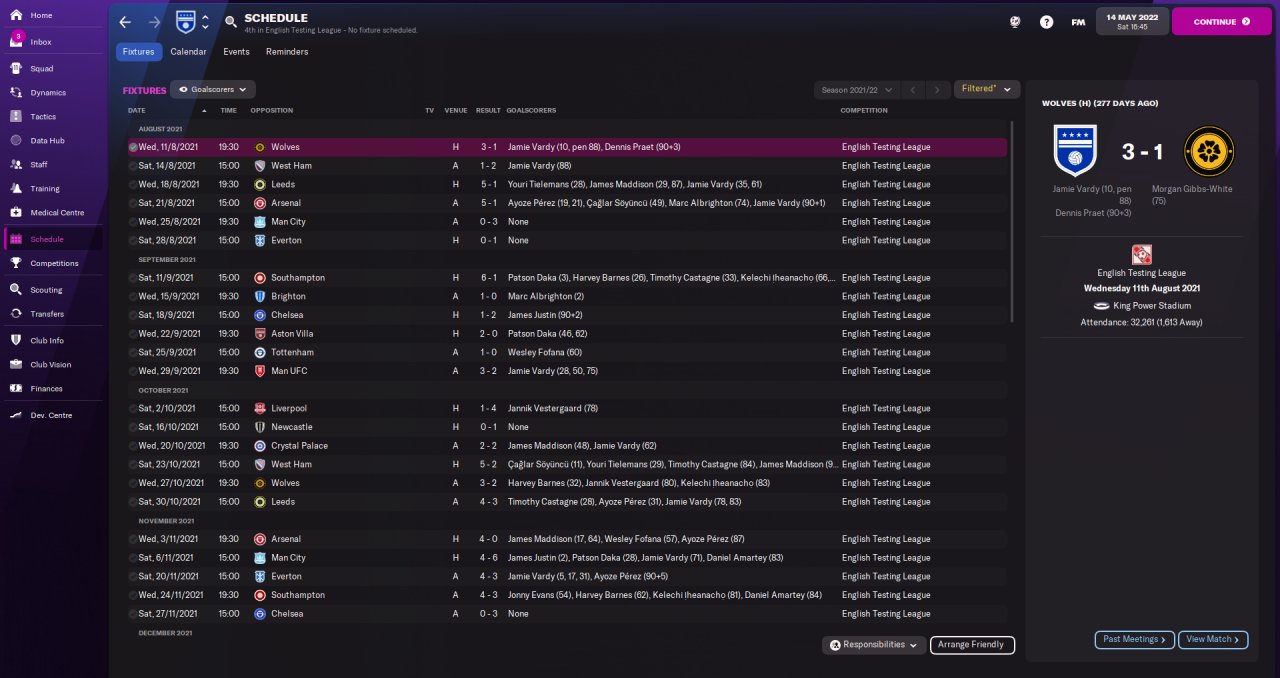Go back with the left arrow
Image resolution: width=1280 pixels, height=678 pixels.
[x=125, y=22]
